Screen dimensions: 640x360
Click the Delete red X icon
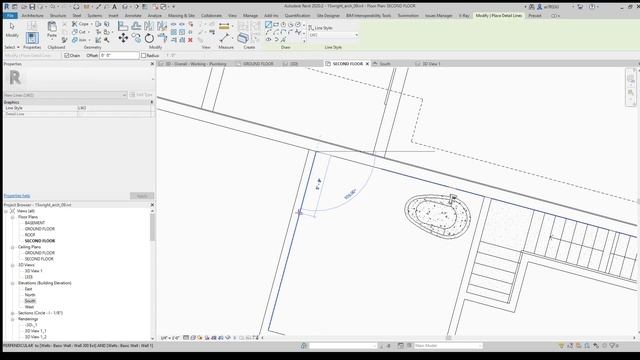pos(190,40)
